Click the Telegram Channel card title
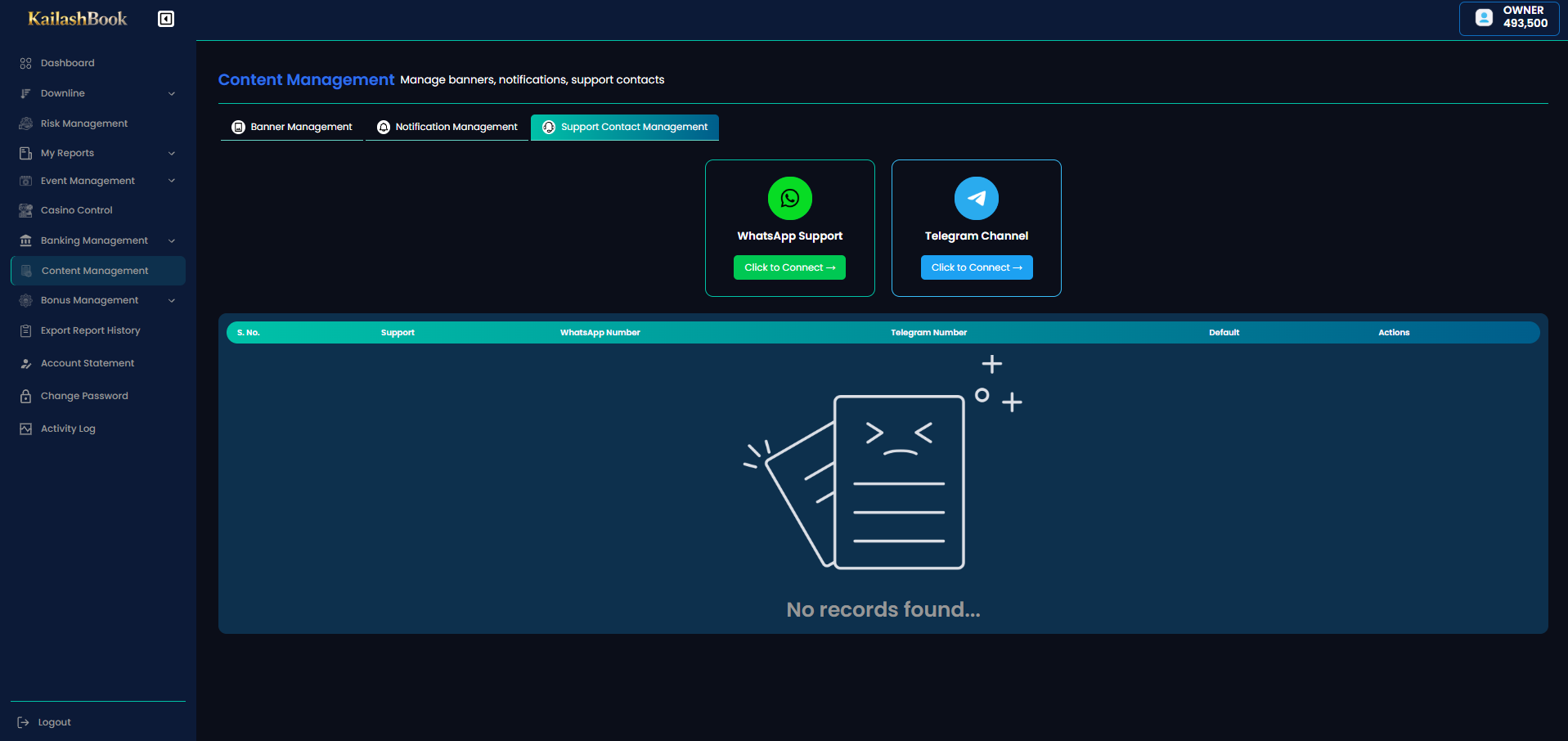1568x741 pixels. point(977,236)
